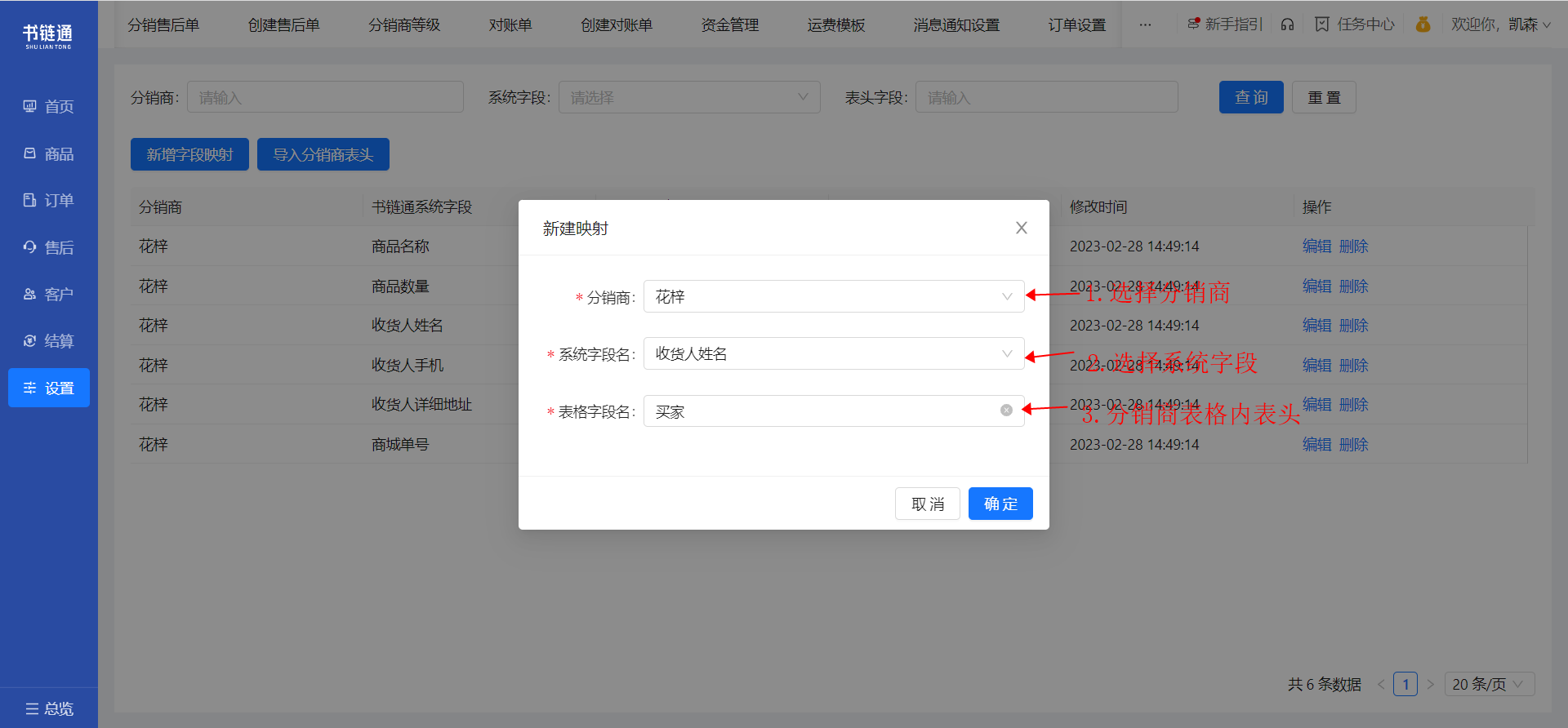Open the 20 条/页 page size dropdown
1568x728 pixels.
[1490, 684]
